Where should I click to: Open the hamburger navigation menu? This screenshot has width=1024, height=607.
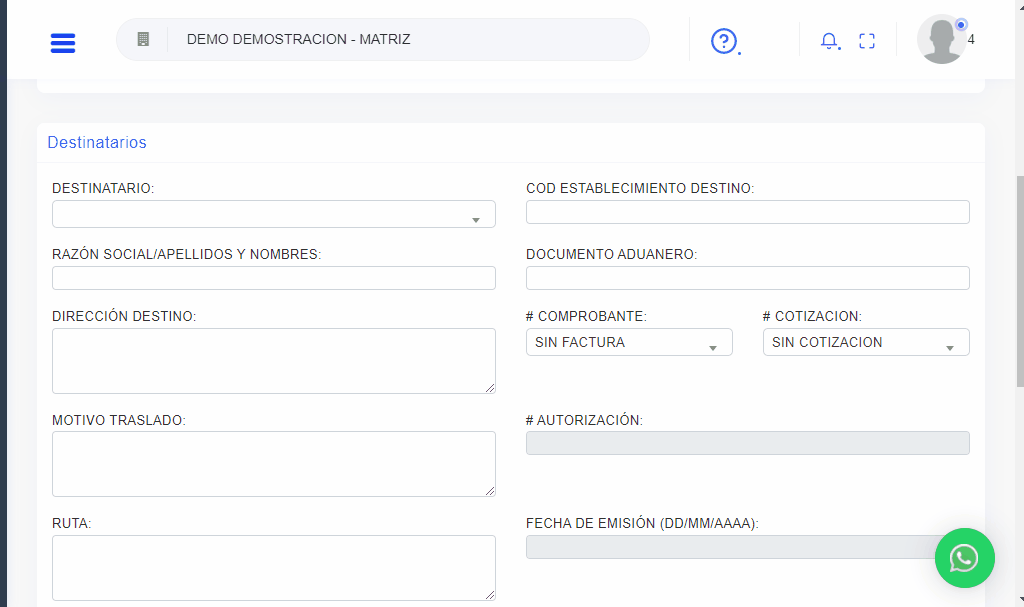[63, 42]
